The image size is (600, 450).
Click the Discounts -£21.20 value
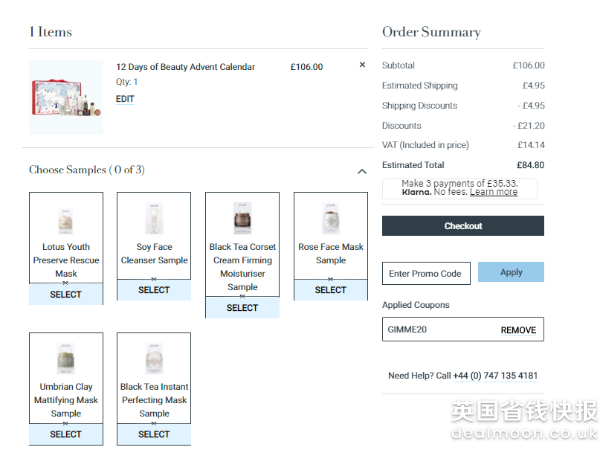tap(529, 126)
